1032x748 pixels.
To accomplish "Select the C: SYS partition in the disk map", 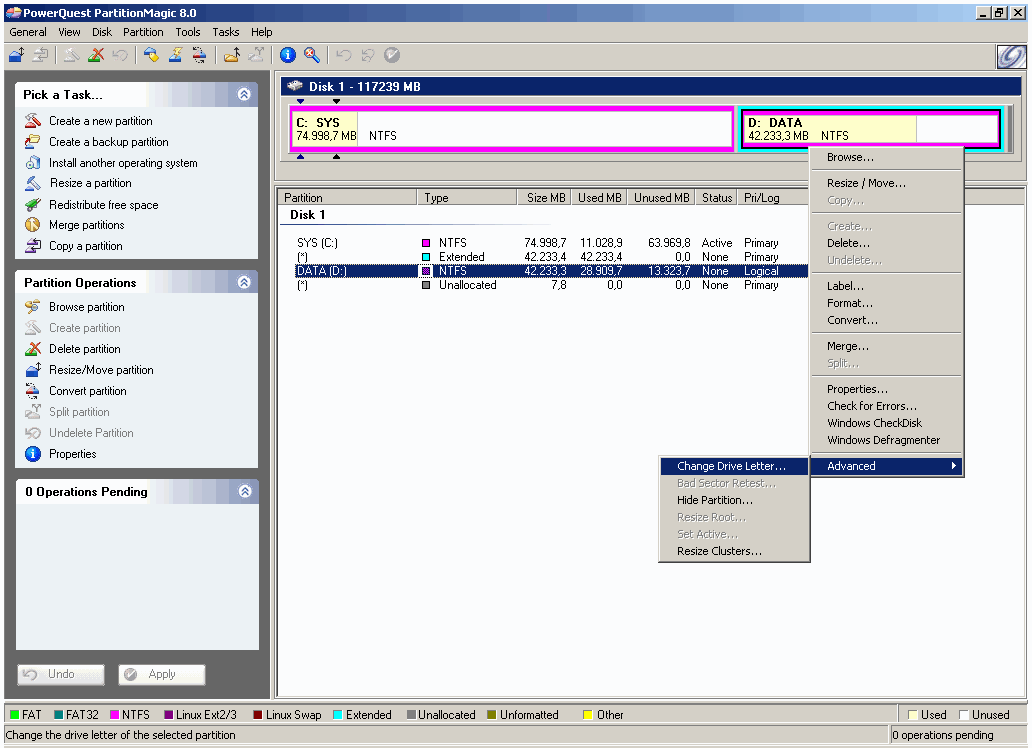I will point(511,129).
